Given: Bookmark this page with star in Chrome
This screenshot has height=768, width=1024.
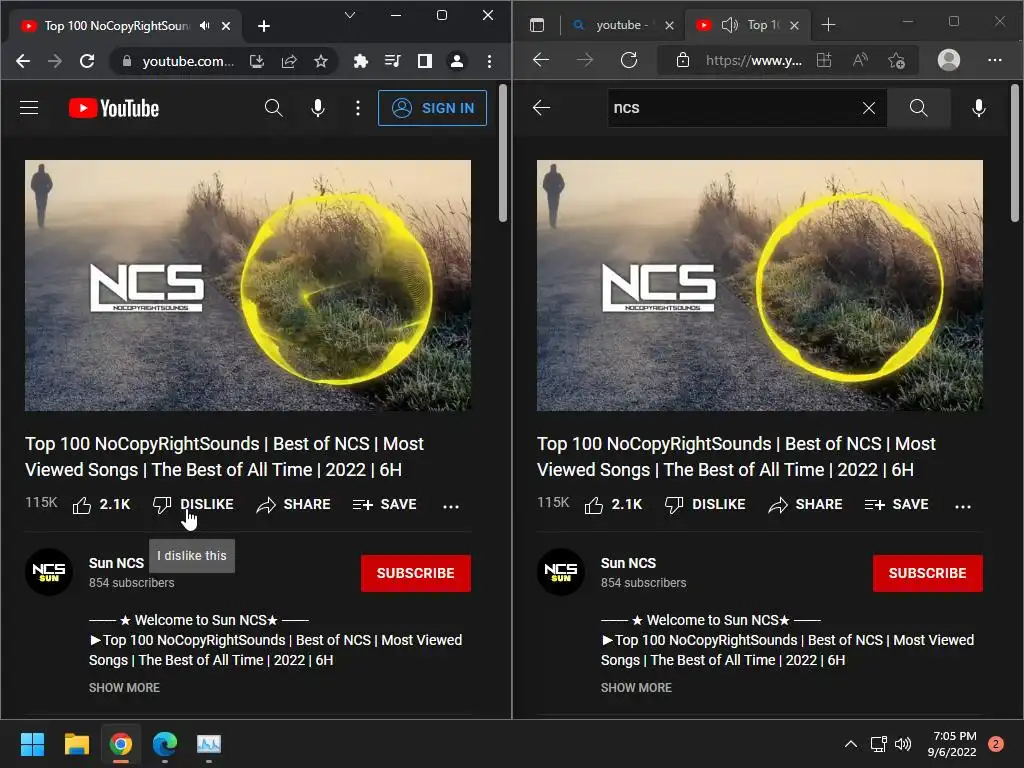Looking at the screenshot, I should point(321,61).
